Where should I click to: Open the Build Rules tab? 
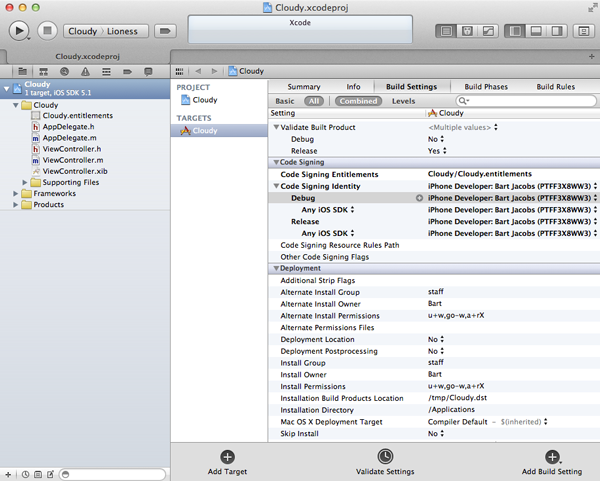(556, 87)
